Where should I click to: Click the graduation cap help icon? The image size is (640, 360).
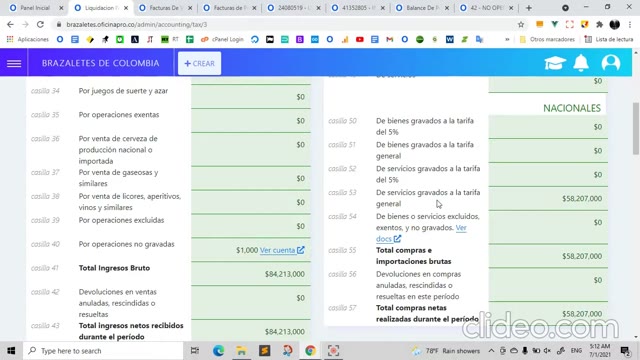(x=555, y=63)
